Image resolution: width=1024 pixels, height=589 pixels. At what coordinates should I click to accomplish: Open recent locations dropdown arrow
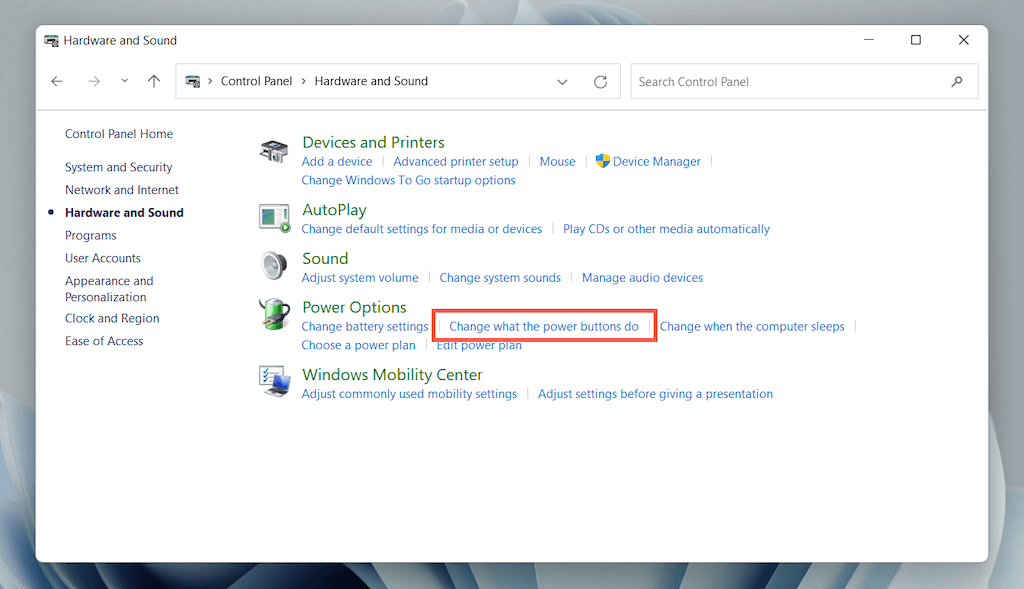click(x=125, y=81)
